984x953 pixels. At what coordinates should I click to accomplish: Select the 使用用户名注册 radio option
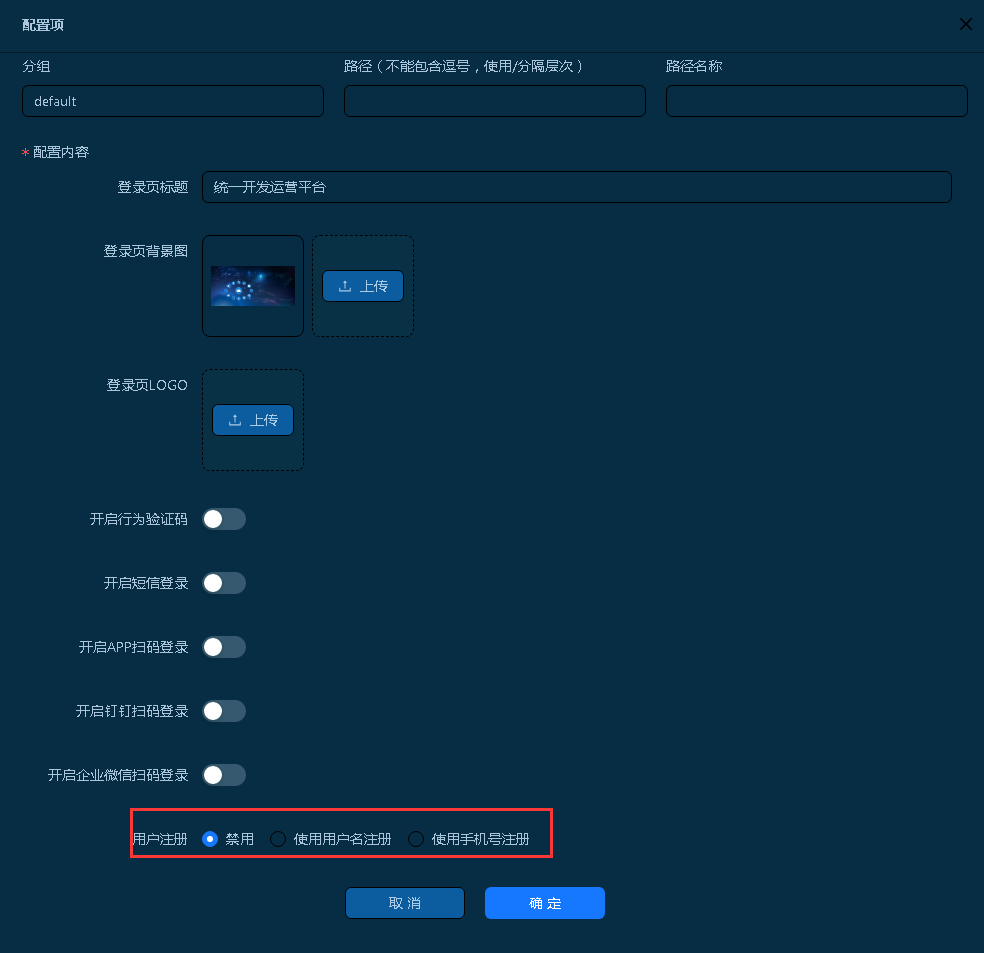278,839
